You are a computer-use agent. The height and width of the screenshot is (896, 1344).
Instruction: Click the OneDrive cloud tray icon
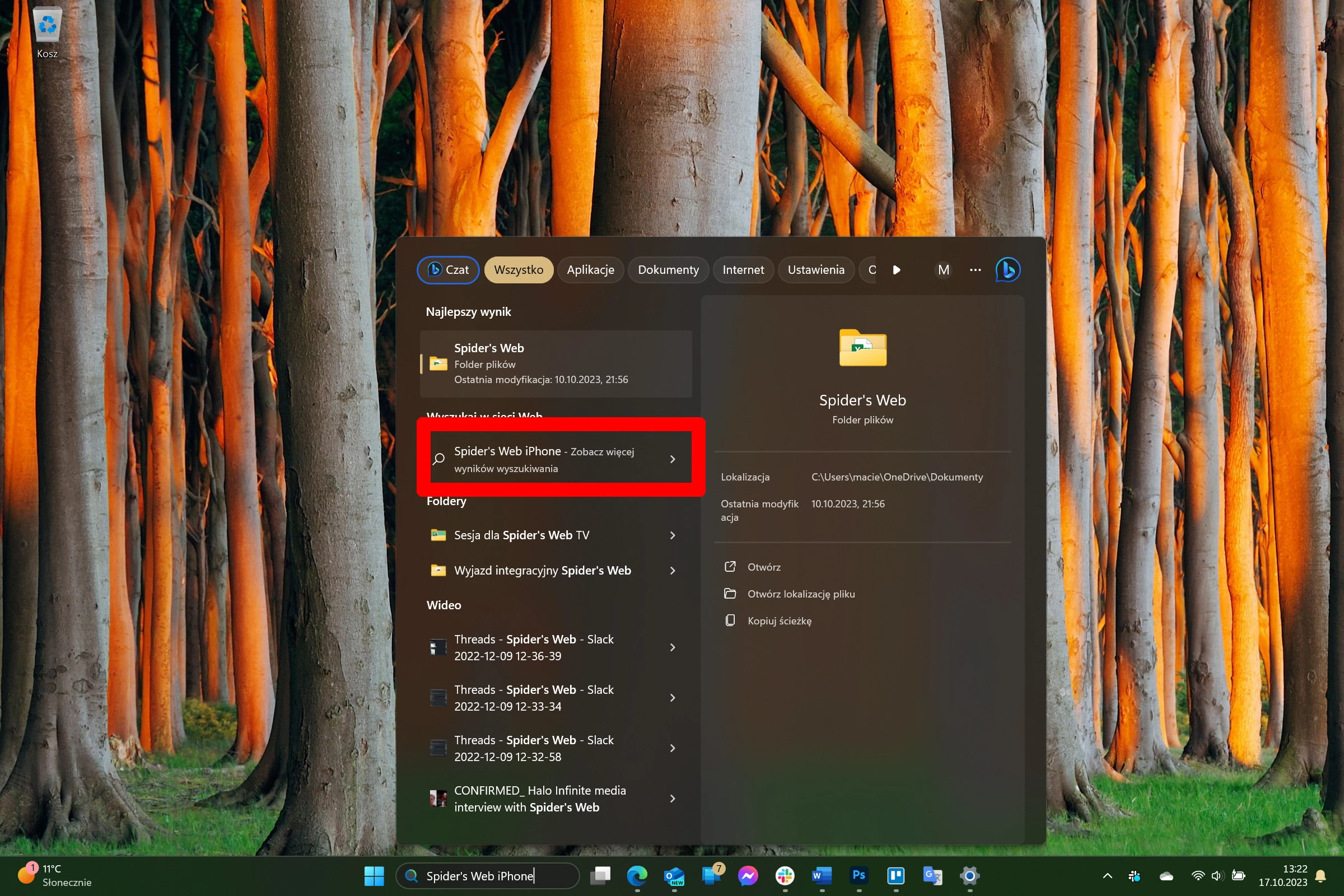[1166, 875]
